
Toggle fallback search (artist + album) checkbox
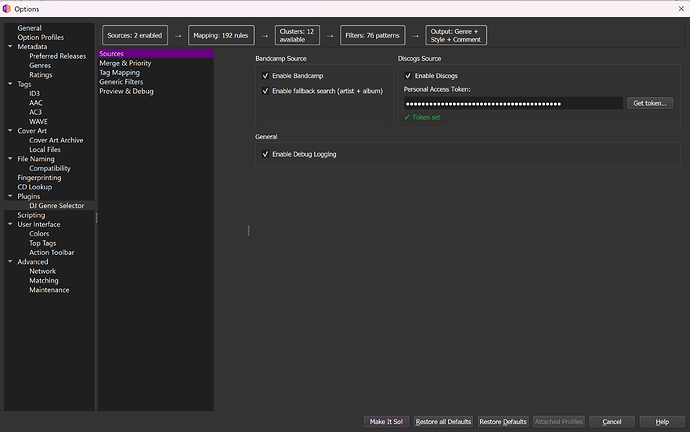[265, 91]
